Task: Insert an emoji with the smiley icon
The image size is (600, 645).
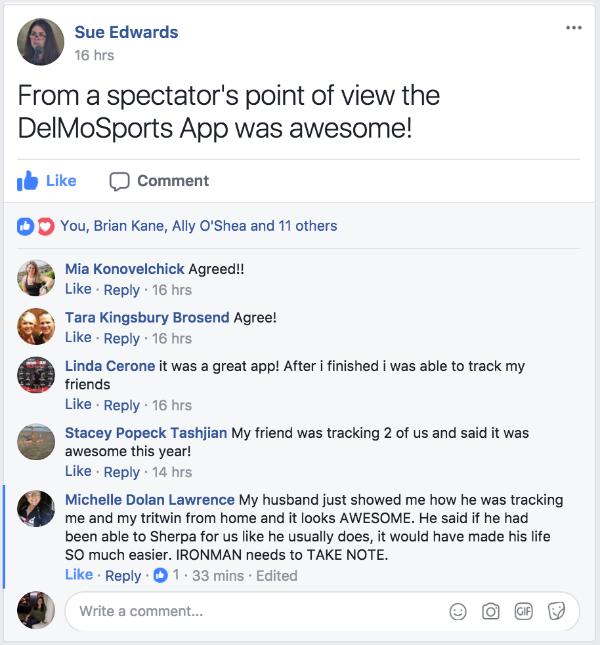Action: [458, 611]
